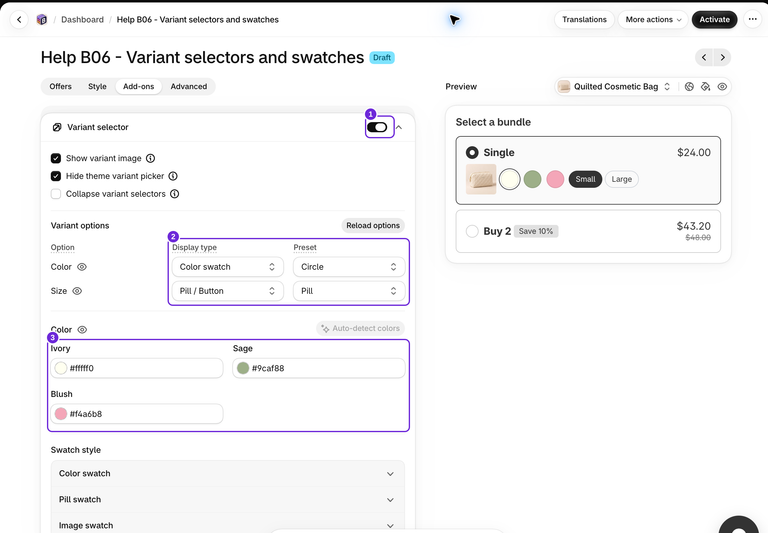Collapse the Variant selector panel chevron

click(x=399, y=127)
